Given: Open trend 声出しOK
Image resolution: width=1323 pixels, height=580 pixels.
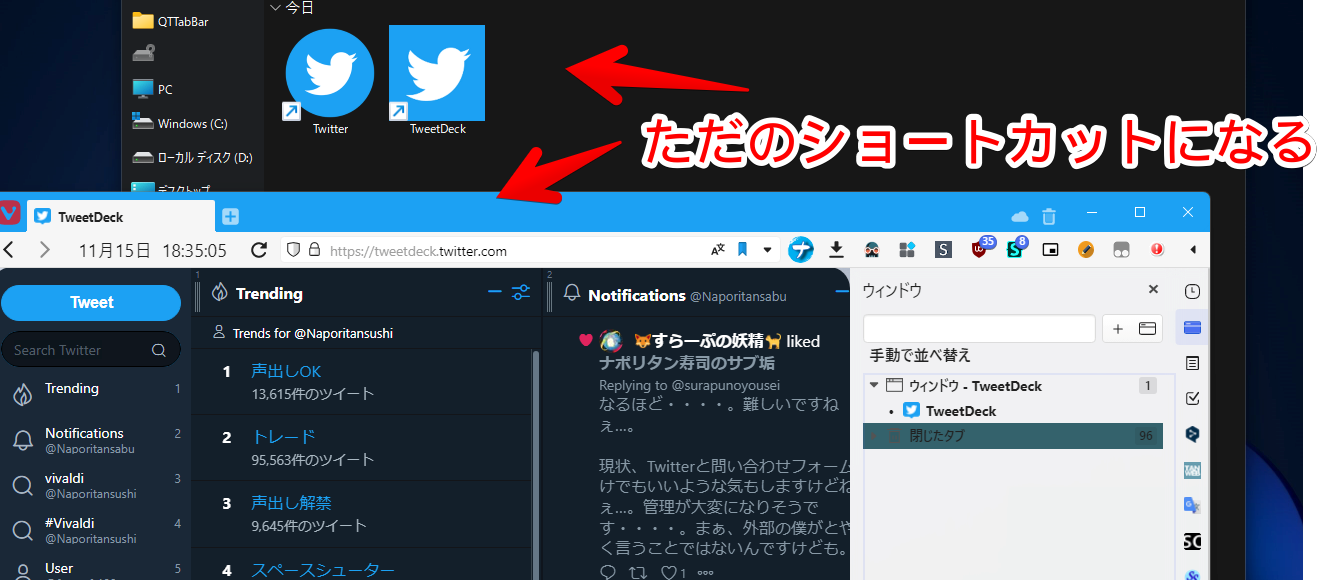Looking at the screenshot, I should point(286,371).
